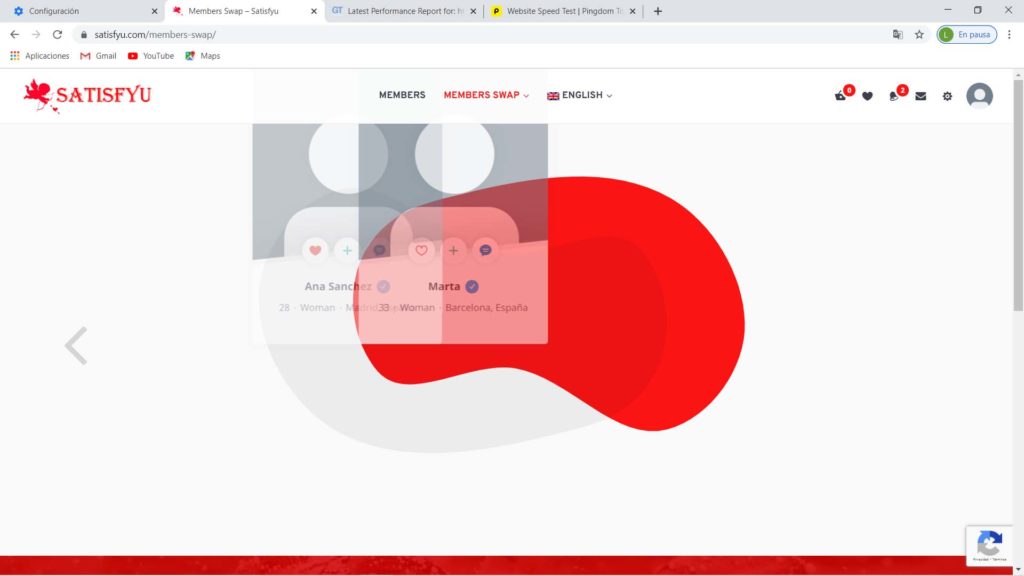Screen dimensions: 1024x576
Task: Open the Gmail bookmark
Action: click(x=98, y=56)
